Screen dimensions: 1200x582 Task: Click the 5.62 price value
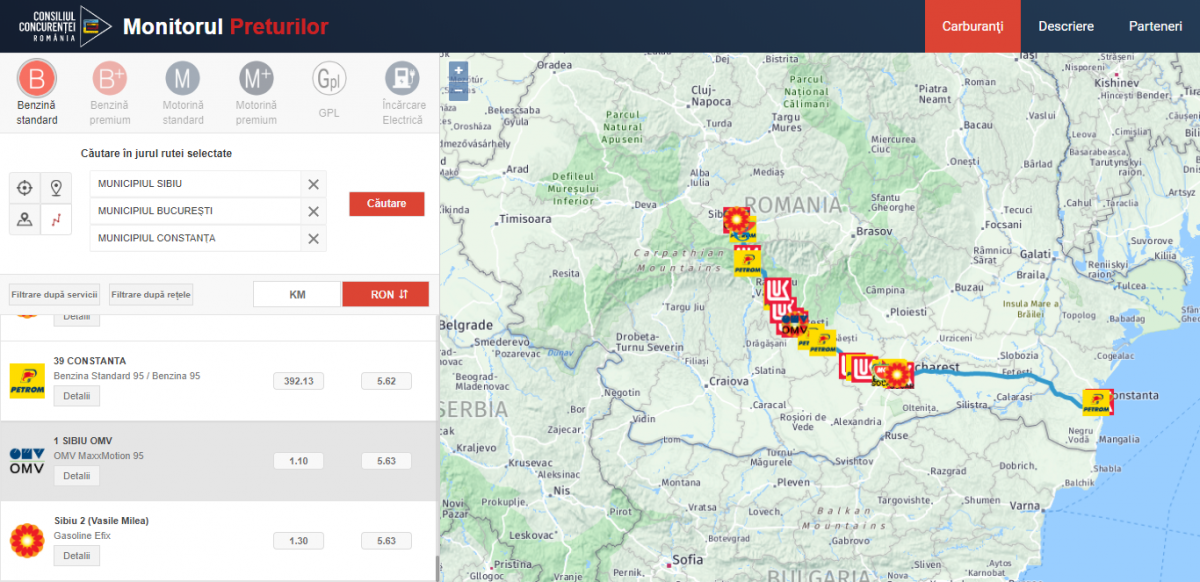pos(386,381)
